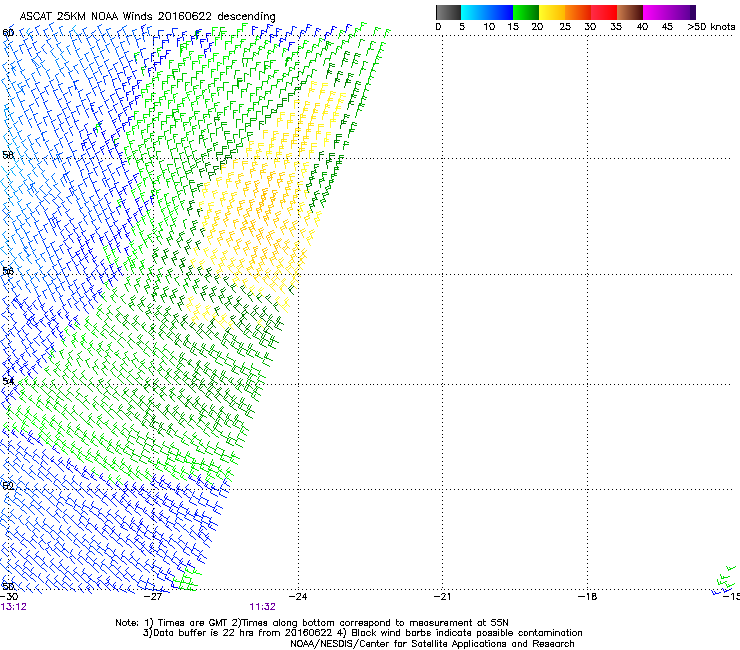Click the '20' legend scale label
The height and width of the screenshot is (650, 740).
(x=537, y=27)
